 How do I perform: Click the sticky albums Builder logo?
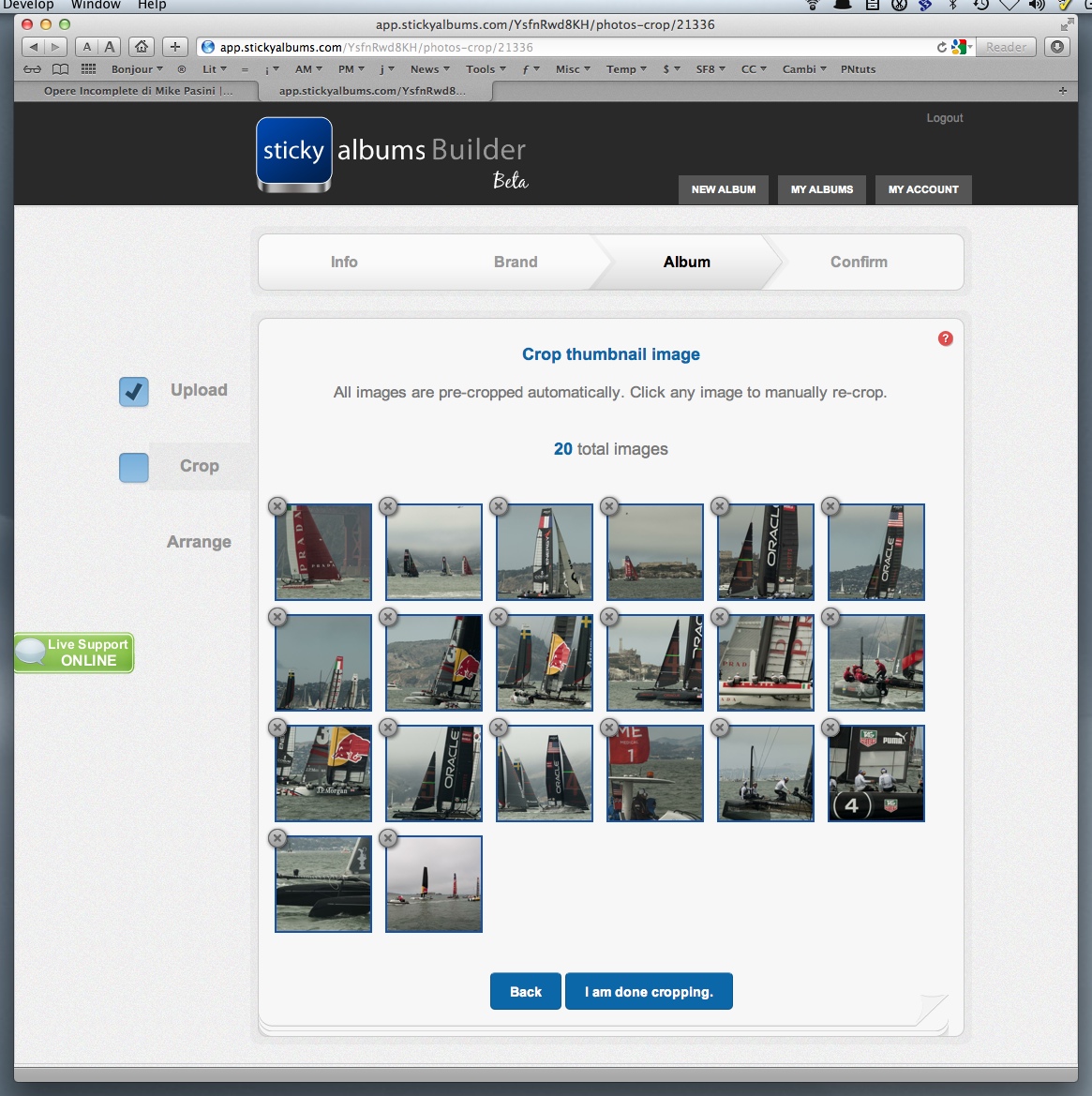click(x=391, y=155)
